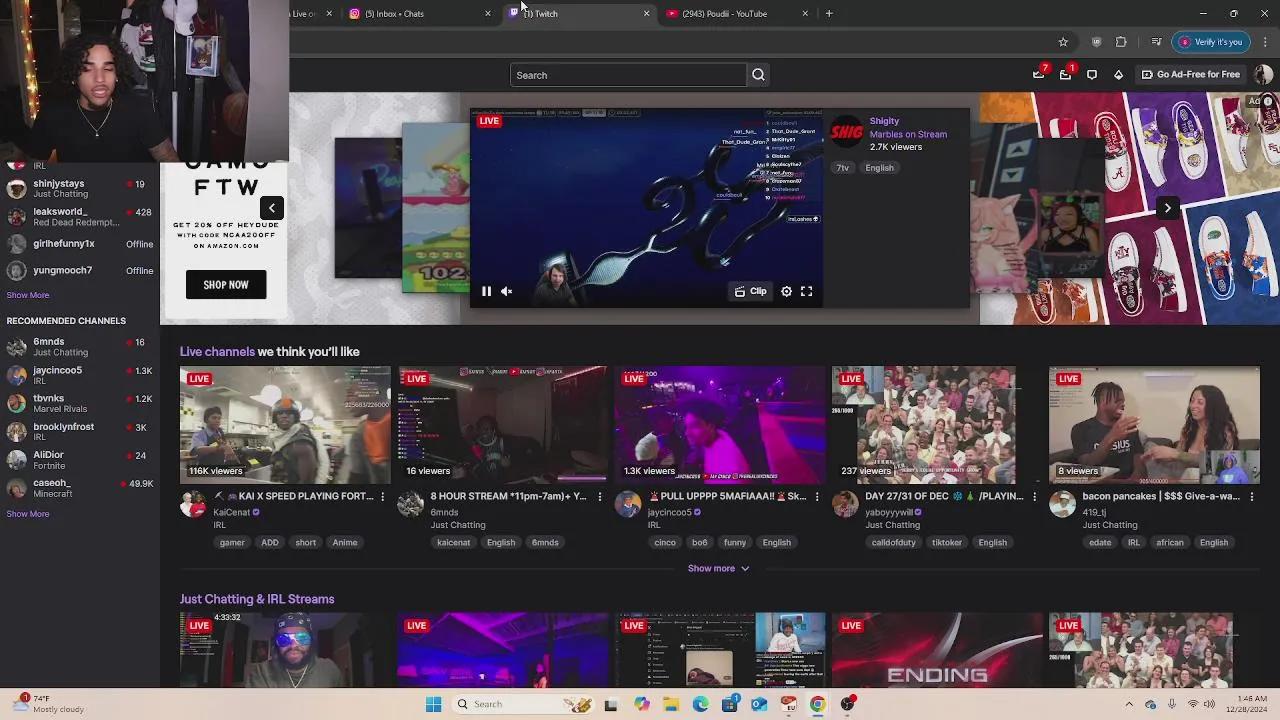Open Twitch Prime loot crown icon

click(1038, 75)
